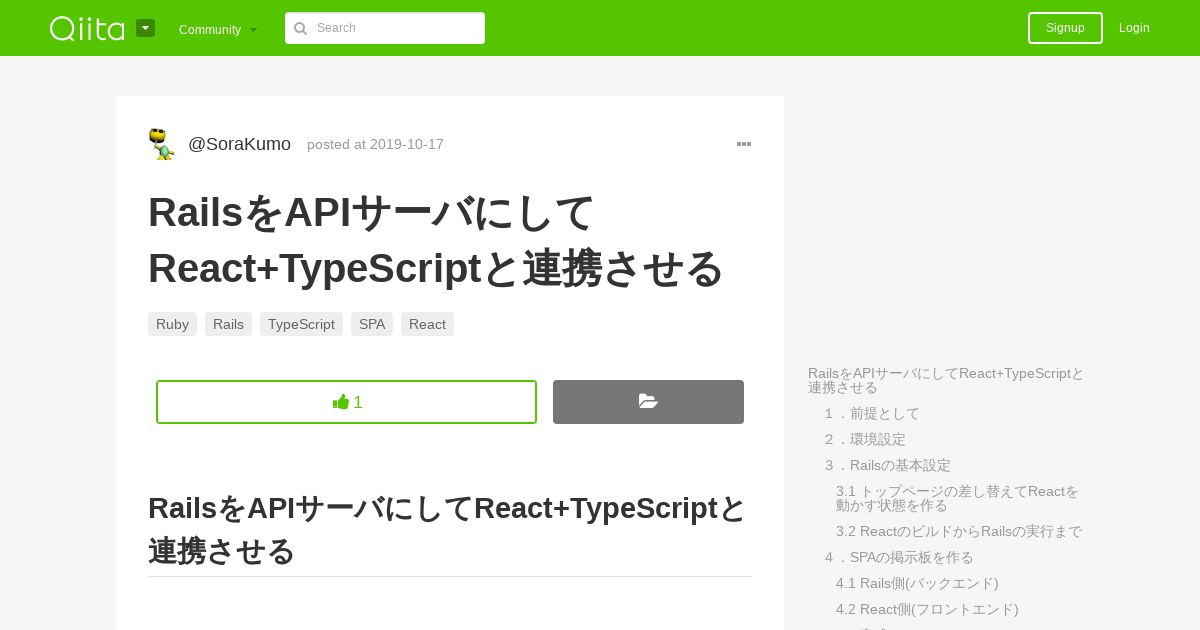
Task: Select the Ruby tag
Action: coord(172,324)
